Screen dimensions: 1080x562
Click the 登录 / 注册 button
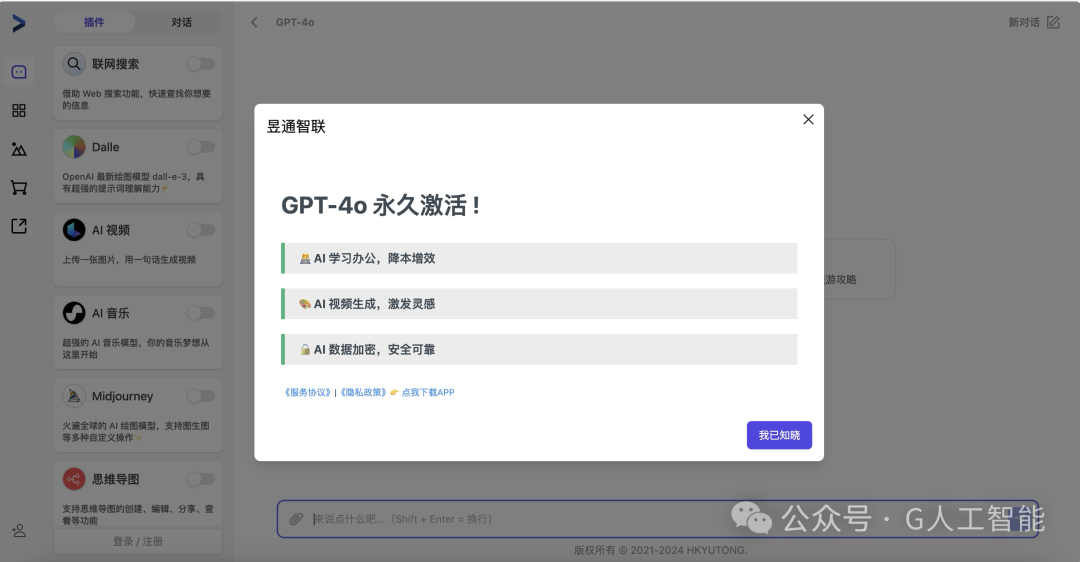point(138,541)
